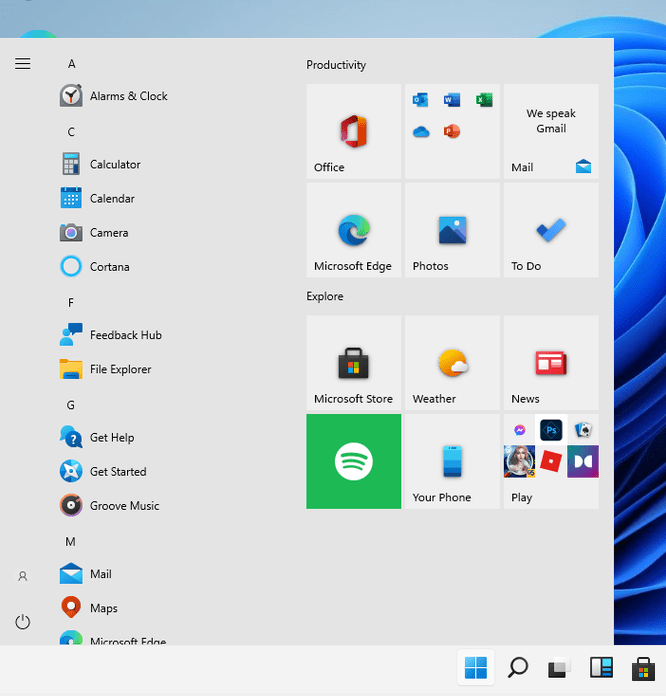Click the Office tile
Viewport: 666px width, 696px height.
(x=353, y=131)
